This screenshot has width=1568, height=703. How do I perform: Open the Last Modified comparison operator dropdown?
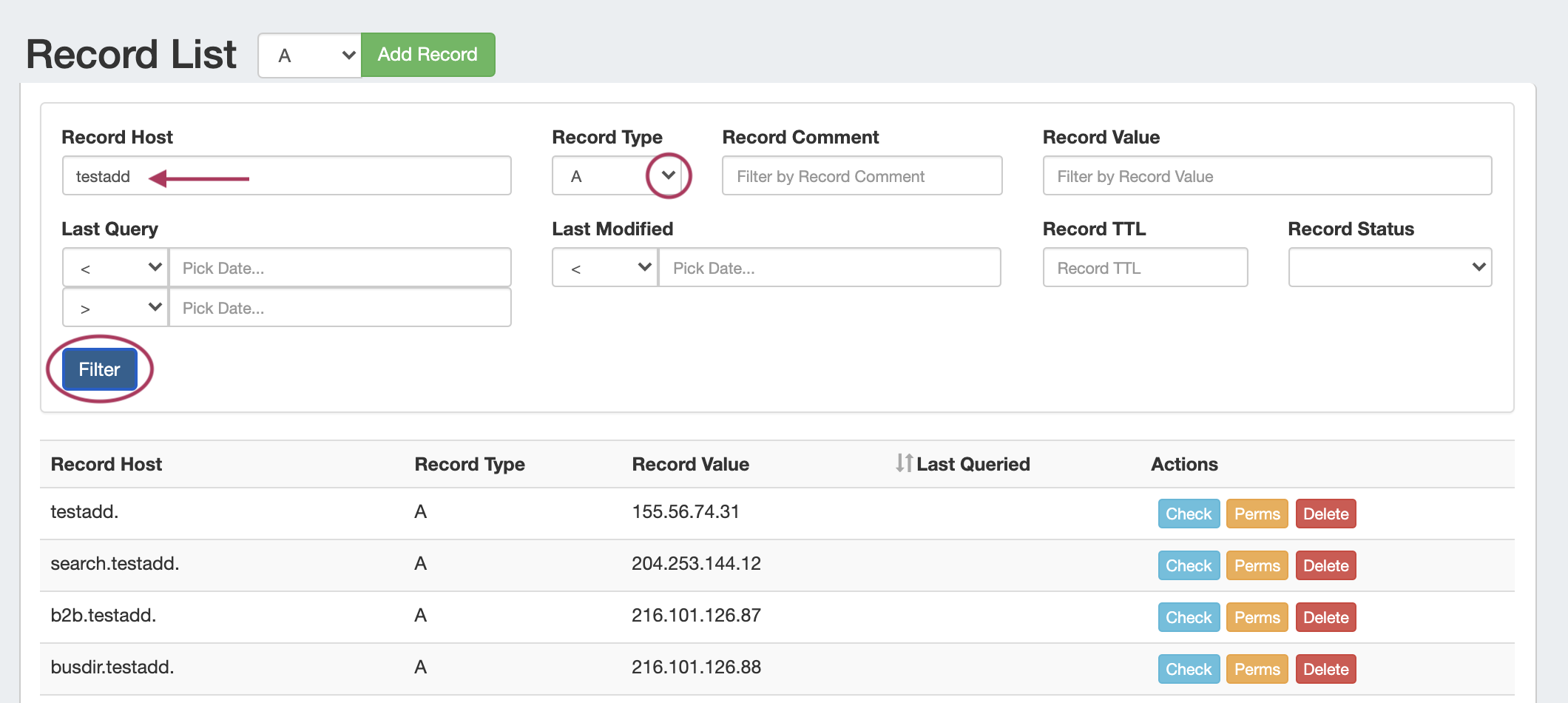604,268
